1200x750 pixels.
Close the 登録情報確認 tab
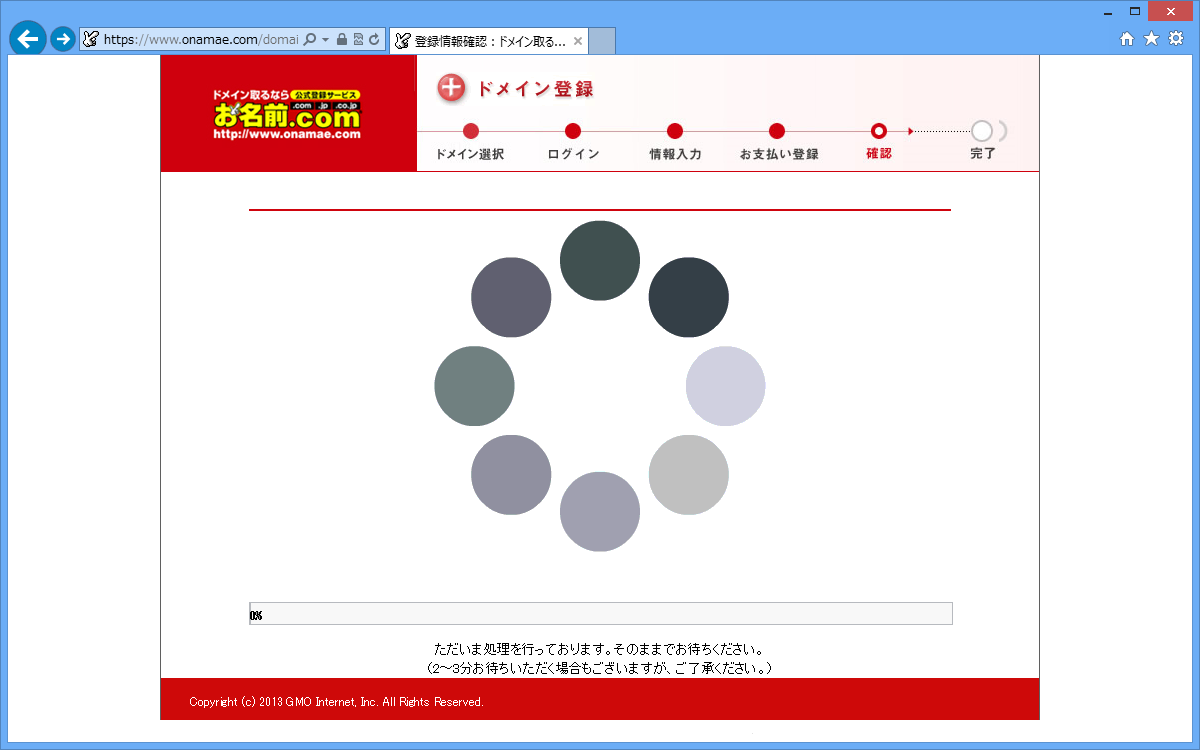click(x=577, y=41)
